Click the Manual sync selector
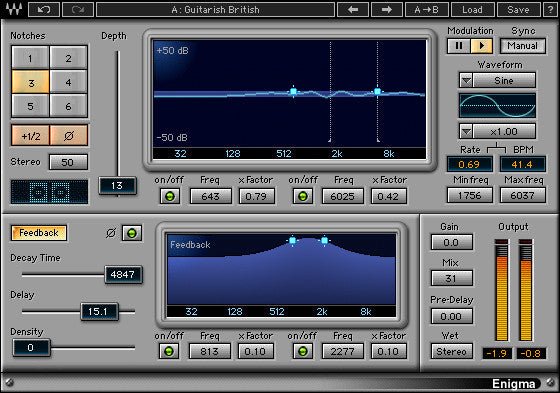 coord(522,46)
